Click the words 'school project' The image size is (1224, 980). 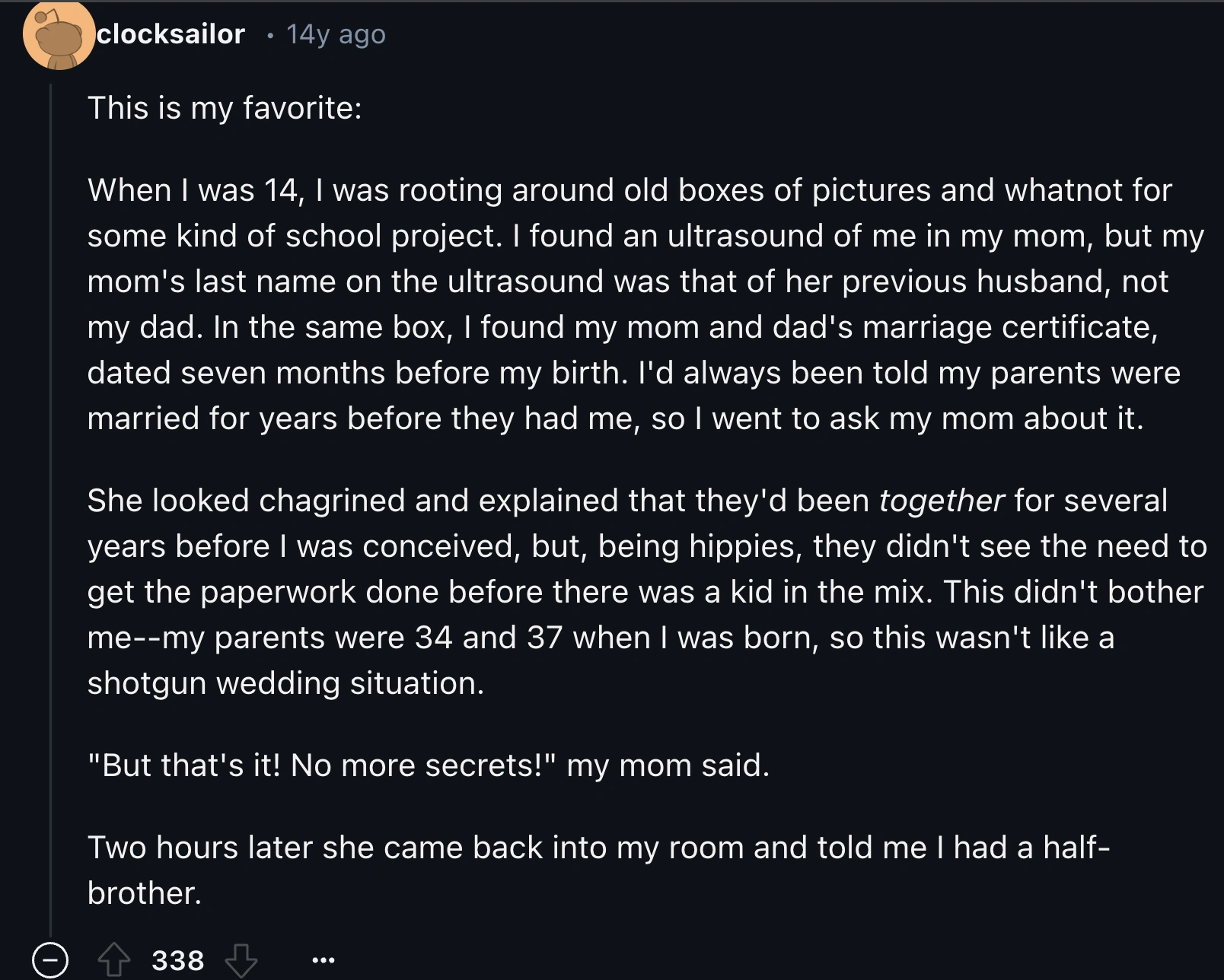[391, 236]
